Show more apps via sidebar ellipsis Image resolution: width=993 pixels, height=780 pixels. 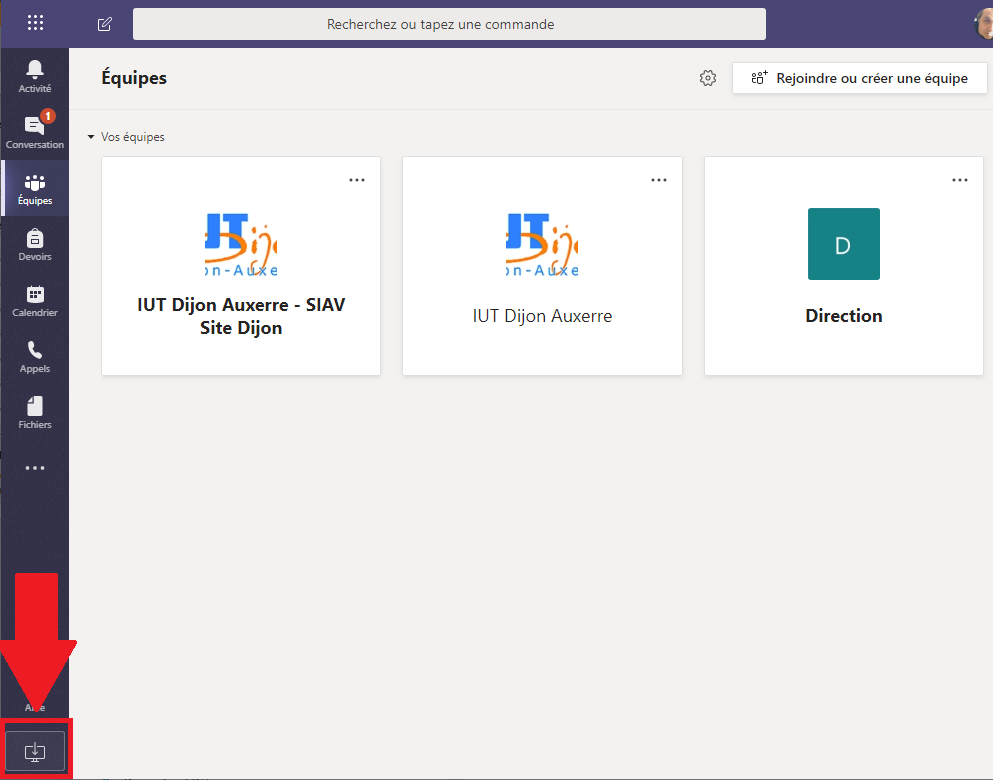(x=35, y=468)
